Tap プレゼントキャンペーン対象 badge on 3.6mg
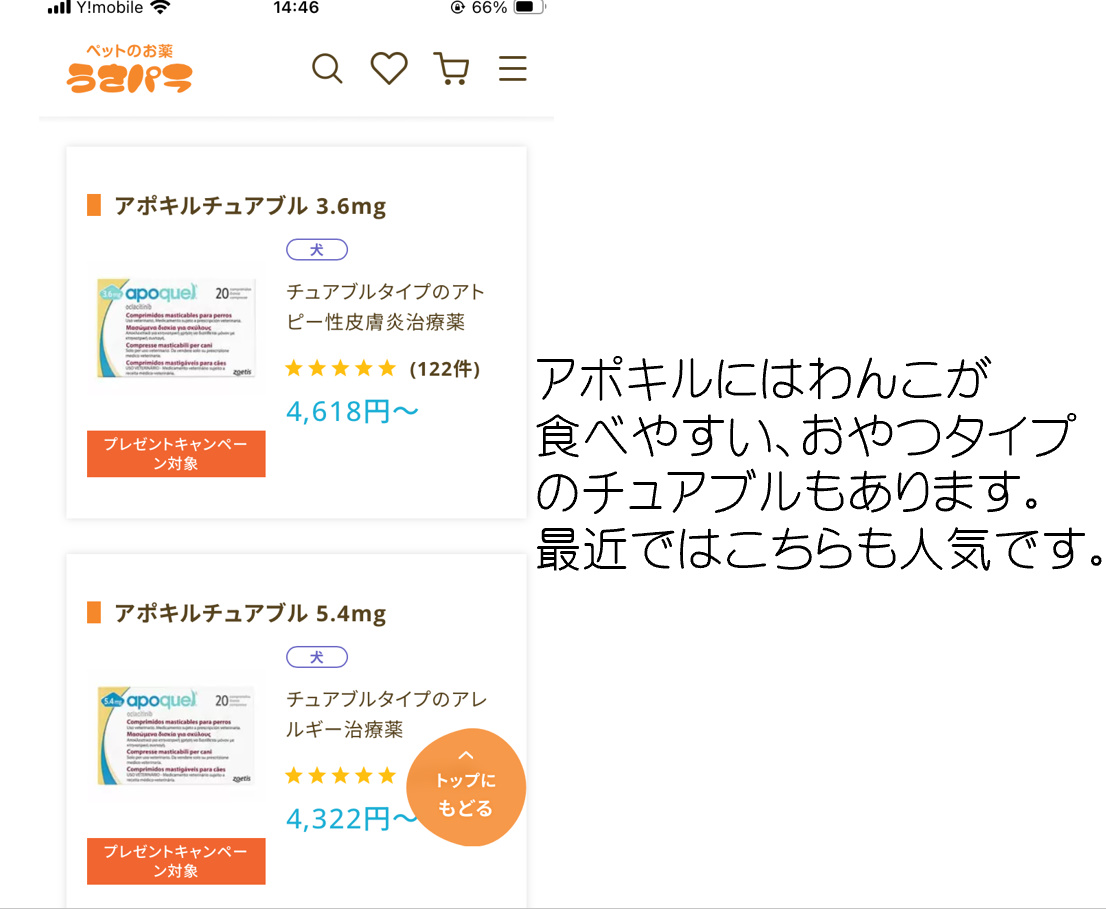Viewport: 1106px width, 909px height. pos(176,454)
